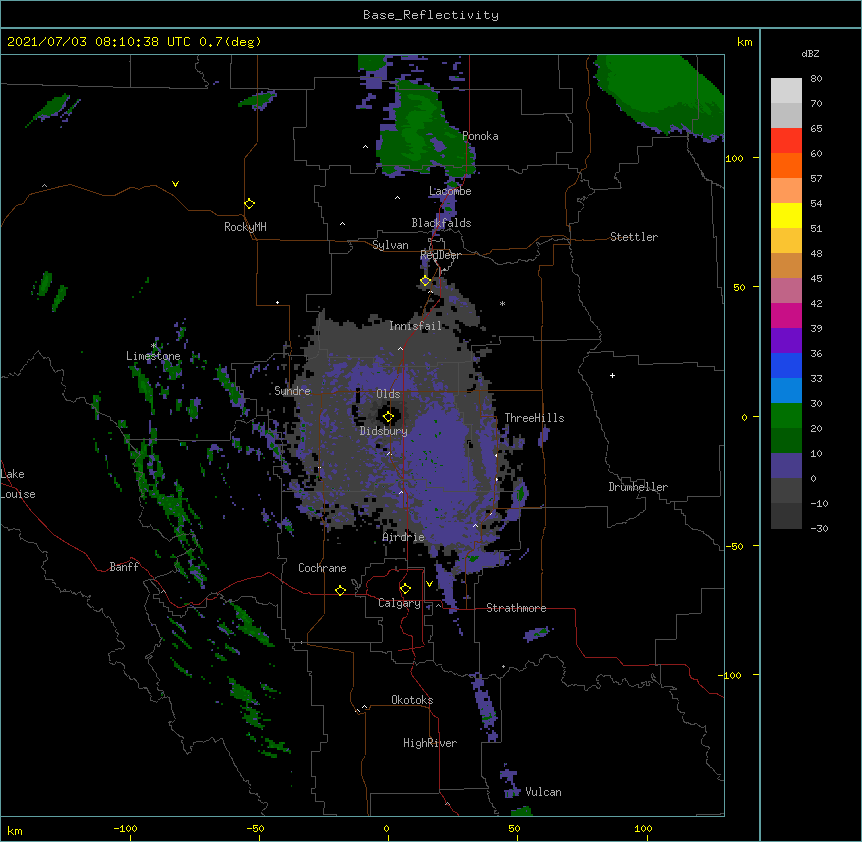The image size is (862, 842).
Task: Click the Calgary city label
Action: (x=399, y=603)
